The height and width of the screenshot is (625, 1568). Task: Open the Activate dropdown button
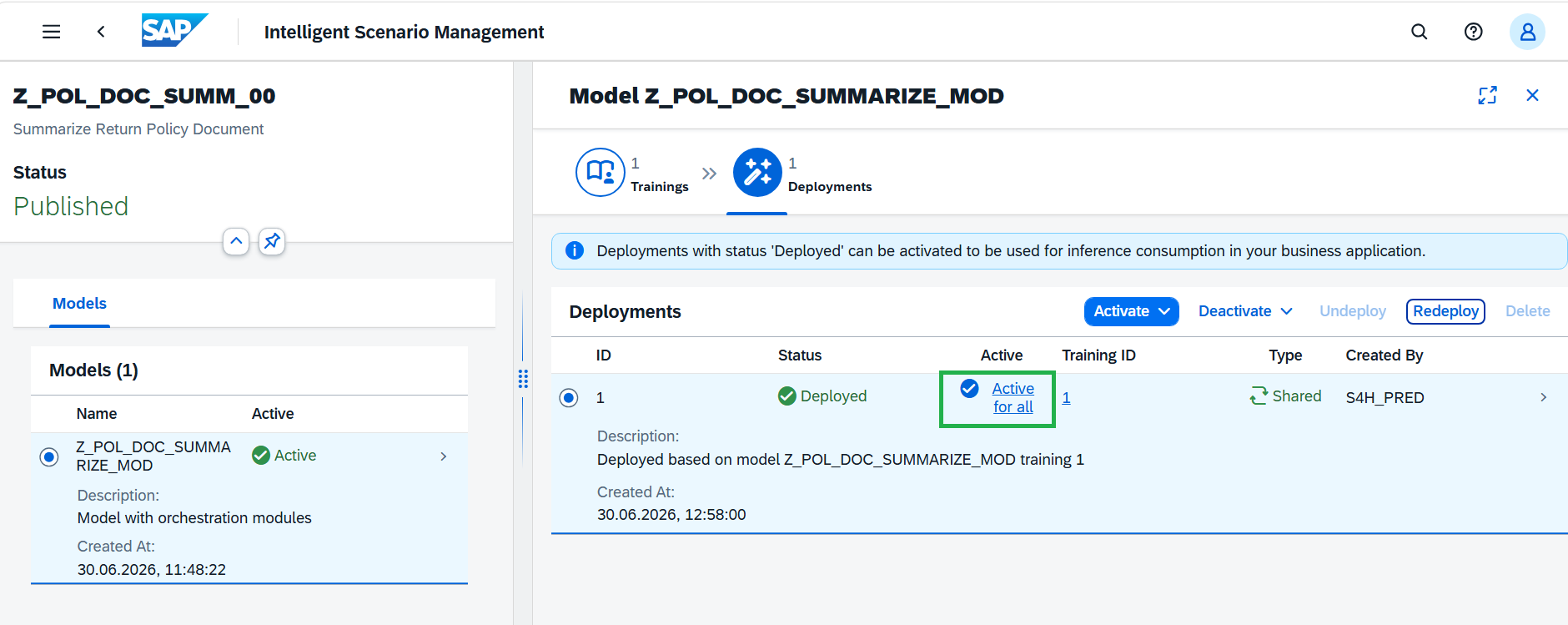1131,311
